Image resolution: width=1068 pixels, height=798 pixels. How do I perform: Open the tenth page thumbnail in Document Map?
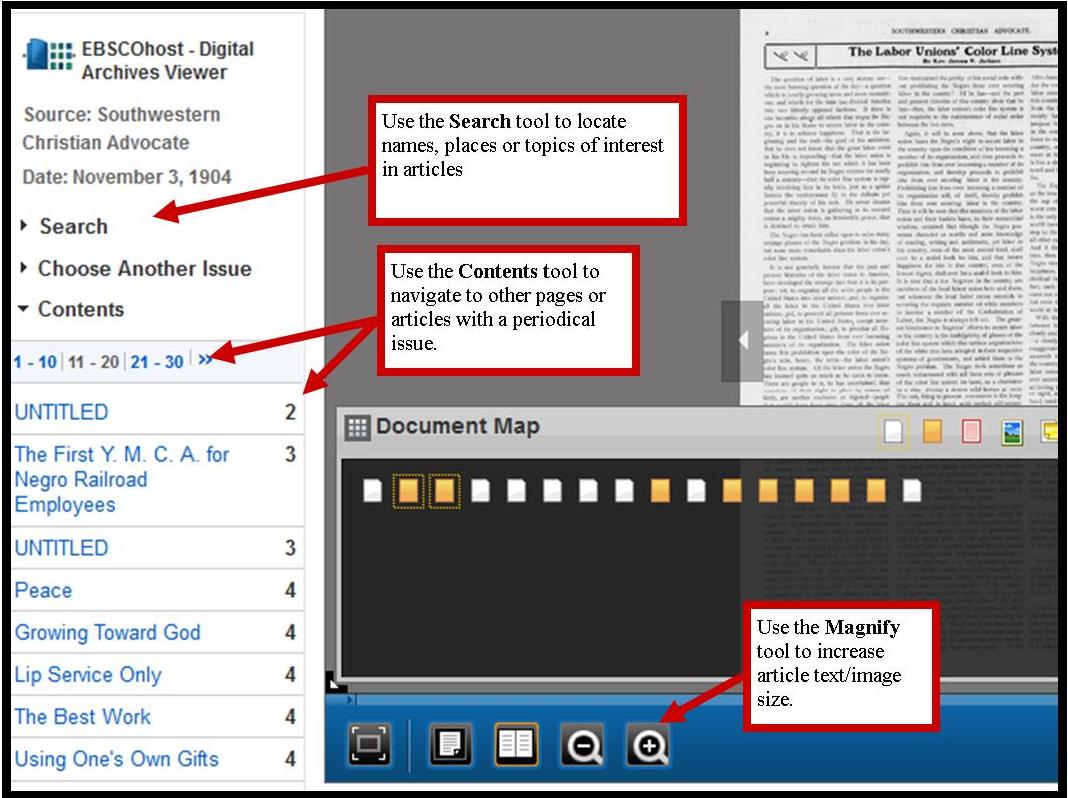tap(696, 490)
